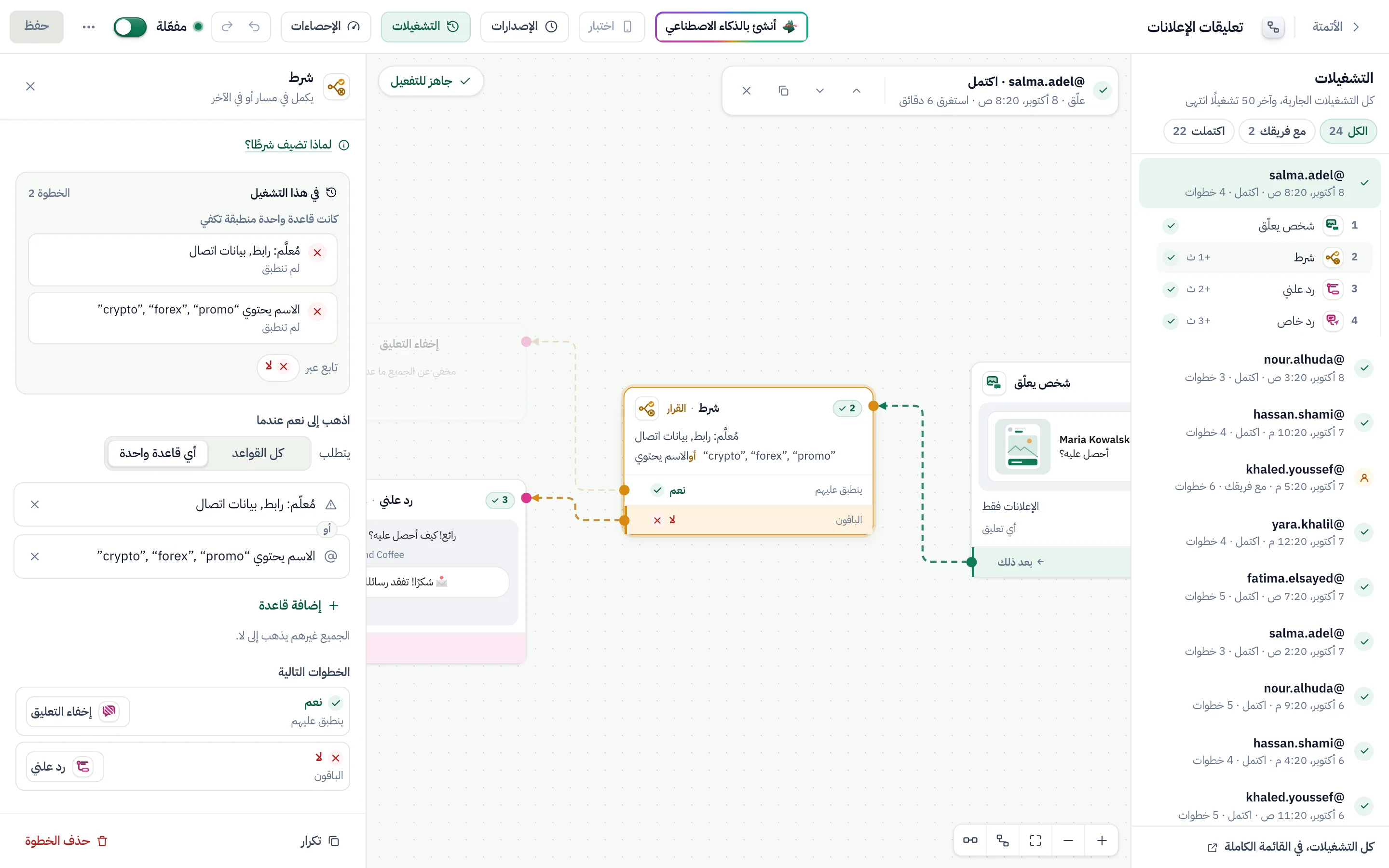1389x868 pixels.
Task: Expand nour.alhuda 8 أكتوبر 3:20 run
Action: click(x=1260, y=368)
